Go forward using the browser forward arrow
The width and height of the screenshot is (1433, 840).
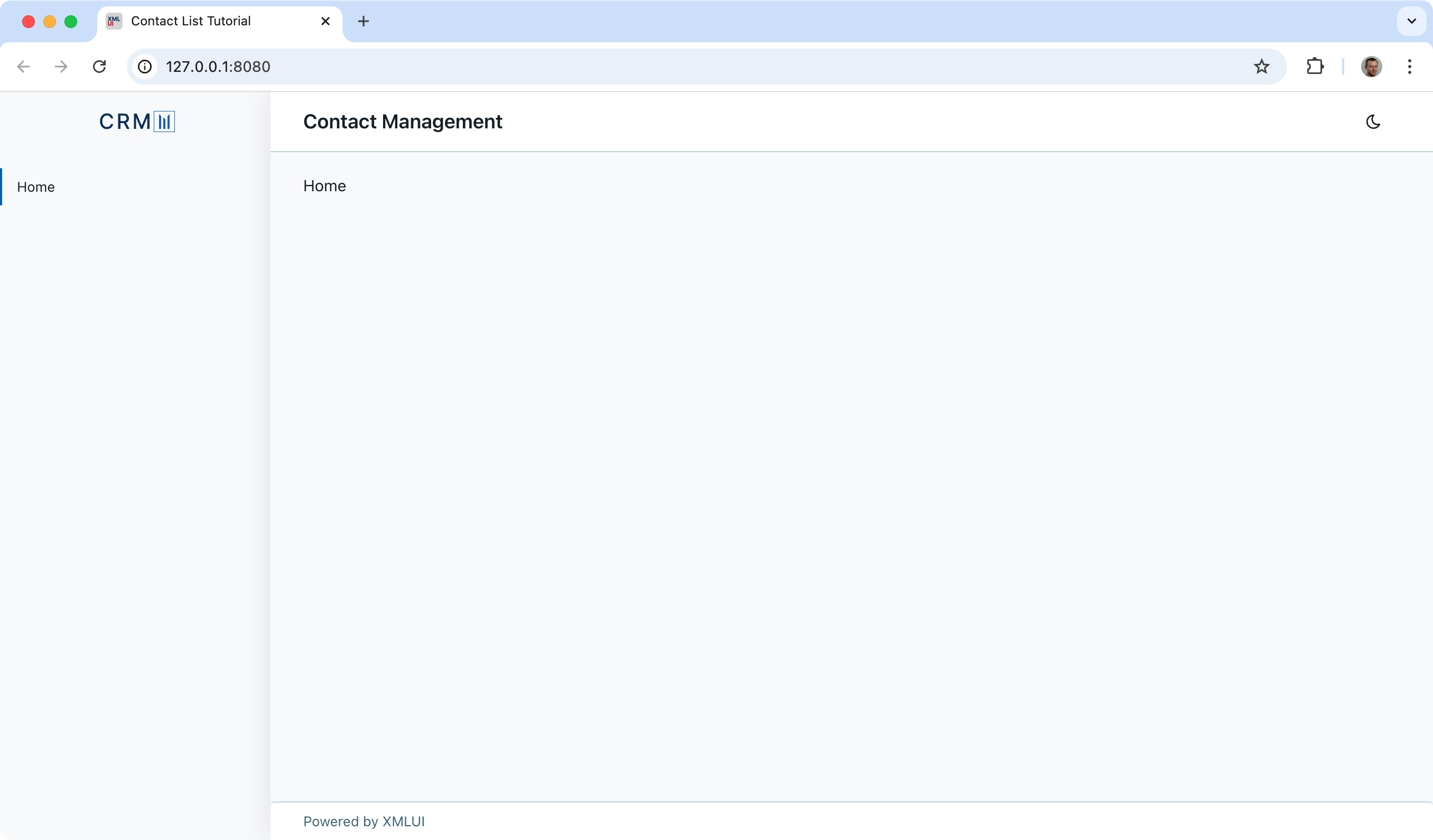(x=61, y=67)
